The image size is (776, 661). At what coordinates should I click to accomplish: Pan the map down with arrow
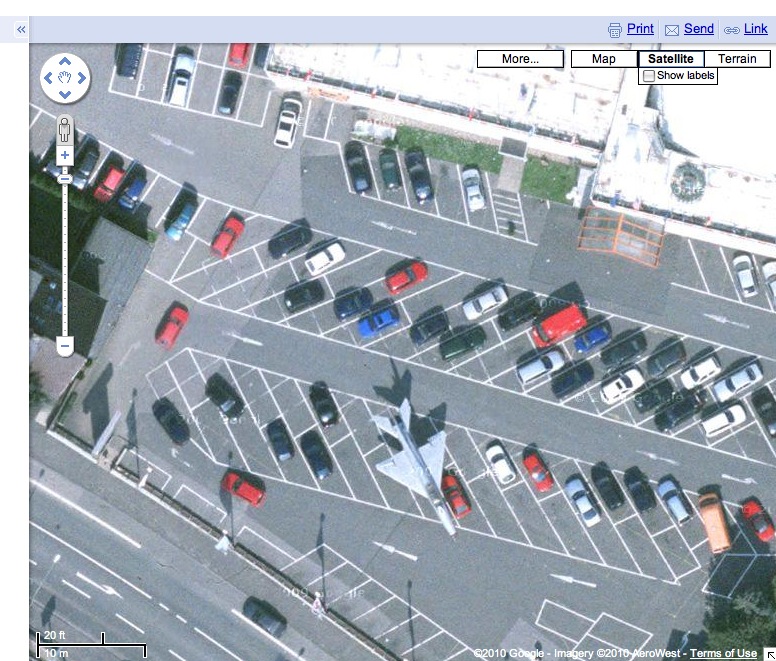pyautogui.click(x=65, y=95)
